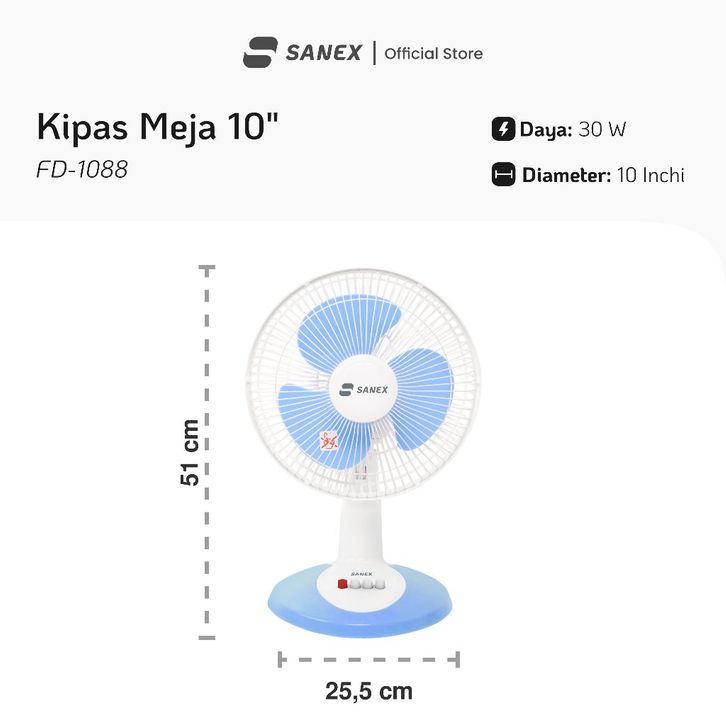
Task: Click the horizontal dashed width line
Action: [368, 659]
